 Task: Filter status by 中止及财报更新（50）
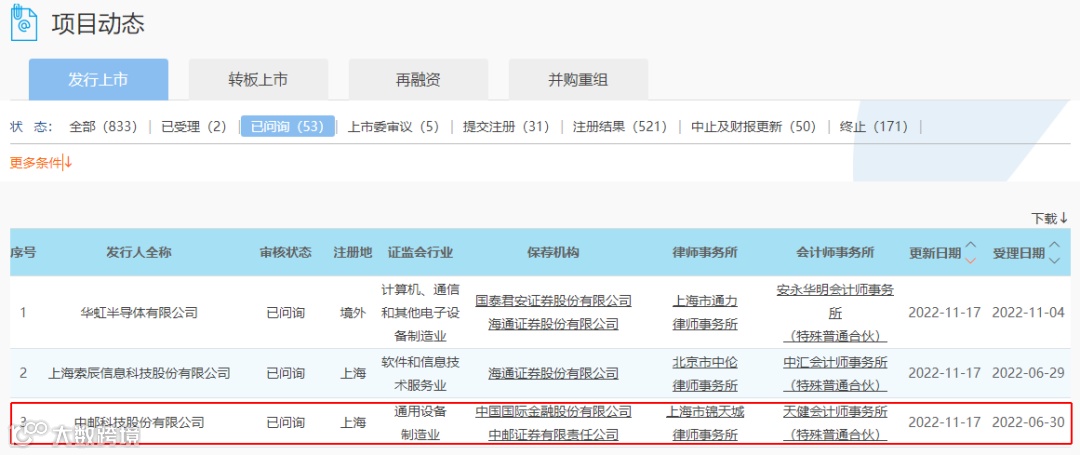click(753, 127)
